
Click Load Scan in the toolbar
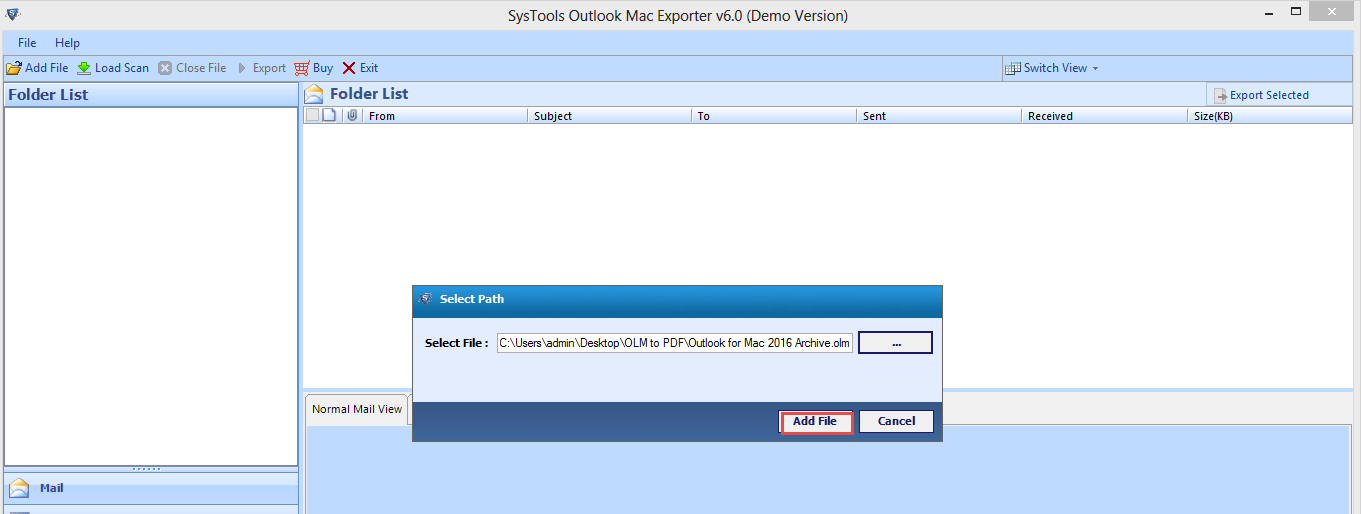click(x=113, y=68)
